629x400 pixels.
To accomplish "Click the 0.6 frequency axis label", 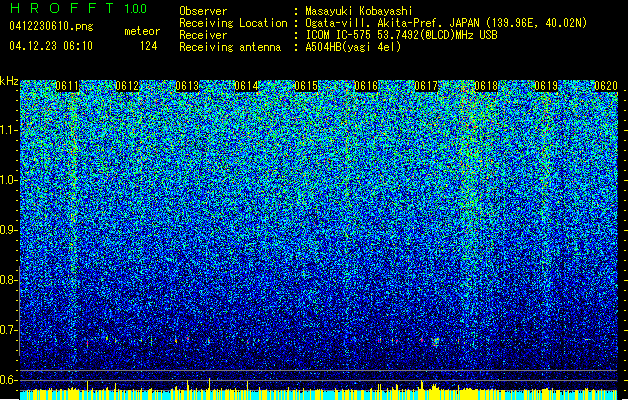I will pyautogui.click(x=7, y=380).
